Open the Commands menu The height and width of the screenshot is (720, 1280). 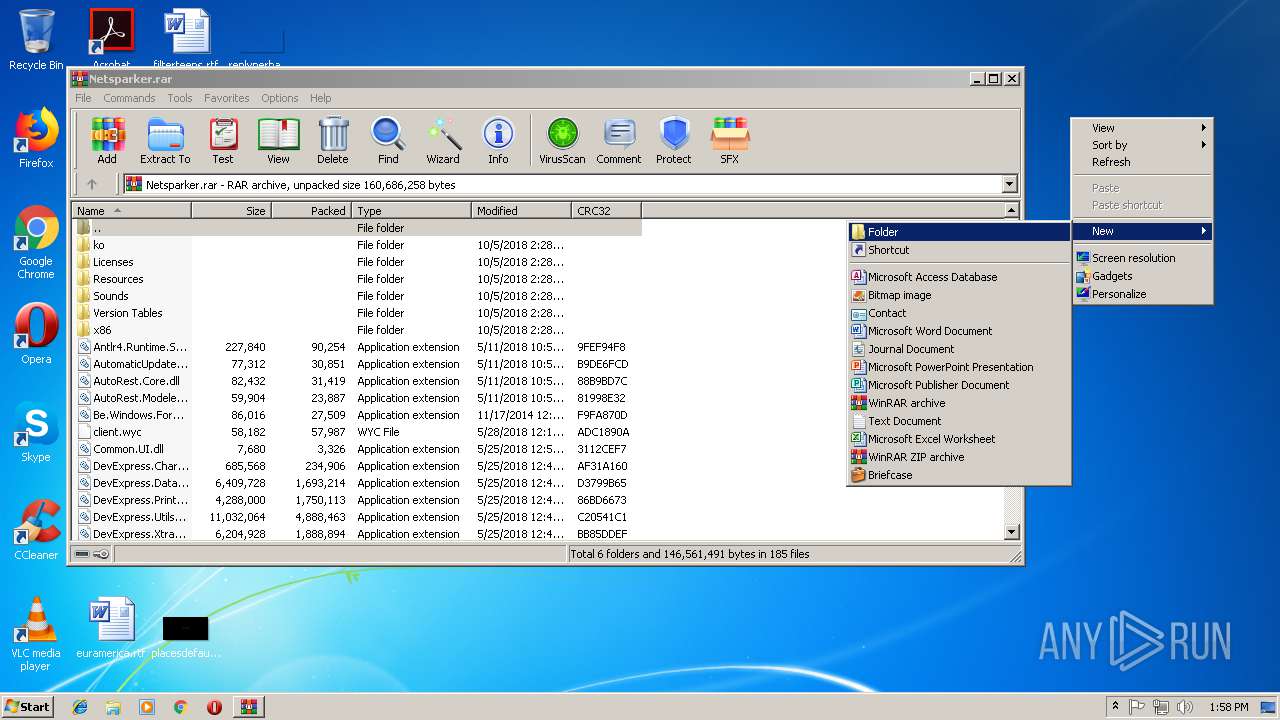[129, 98]
